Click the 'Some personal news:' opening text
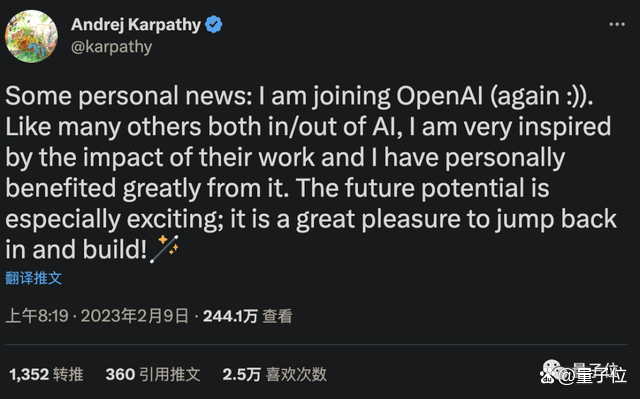The width and height of the screenshot is (640, 399). (129, 96)
